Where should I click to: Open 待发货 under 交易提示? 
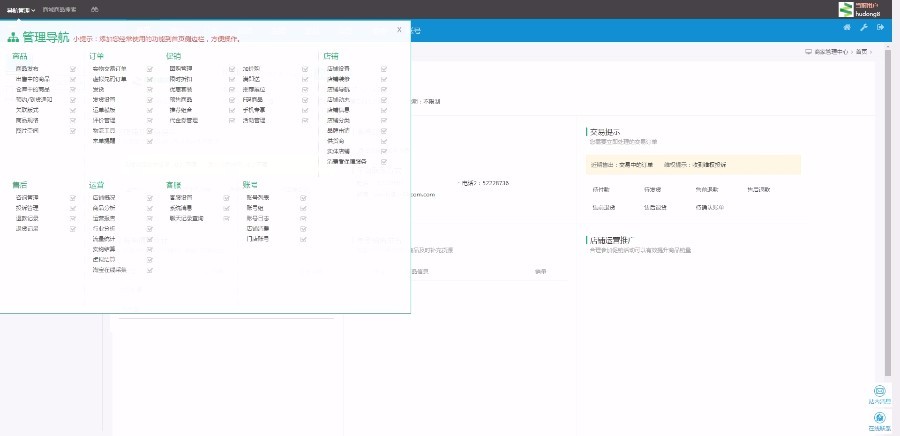(651, 189)
